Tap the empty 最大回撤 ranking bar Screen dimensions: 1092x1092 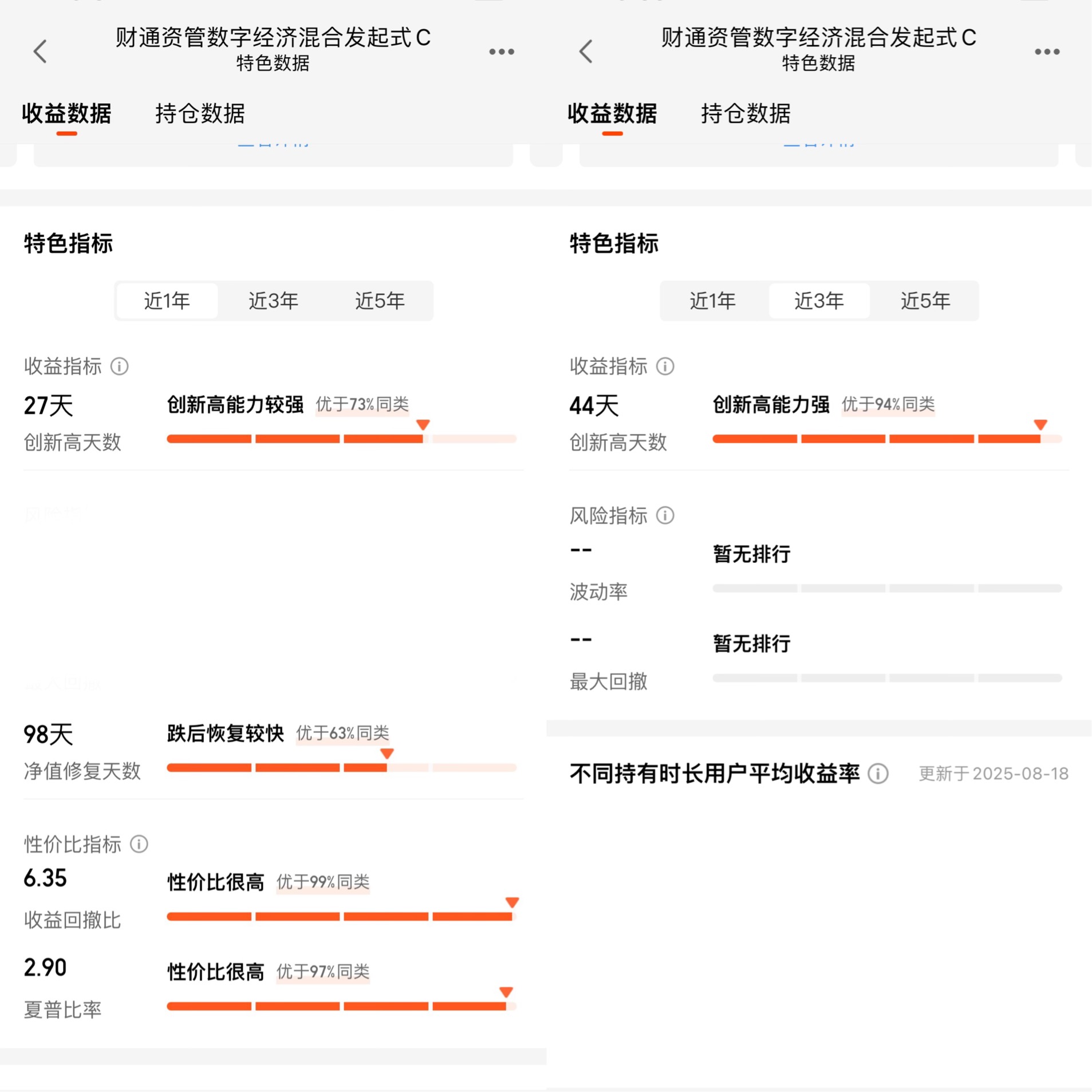(x=888, y=677)
